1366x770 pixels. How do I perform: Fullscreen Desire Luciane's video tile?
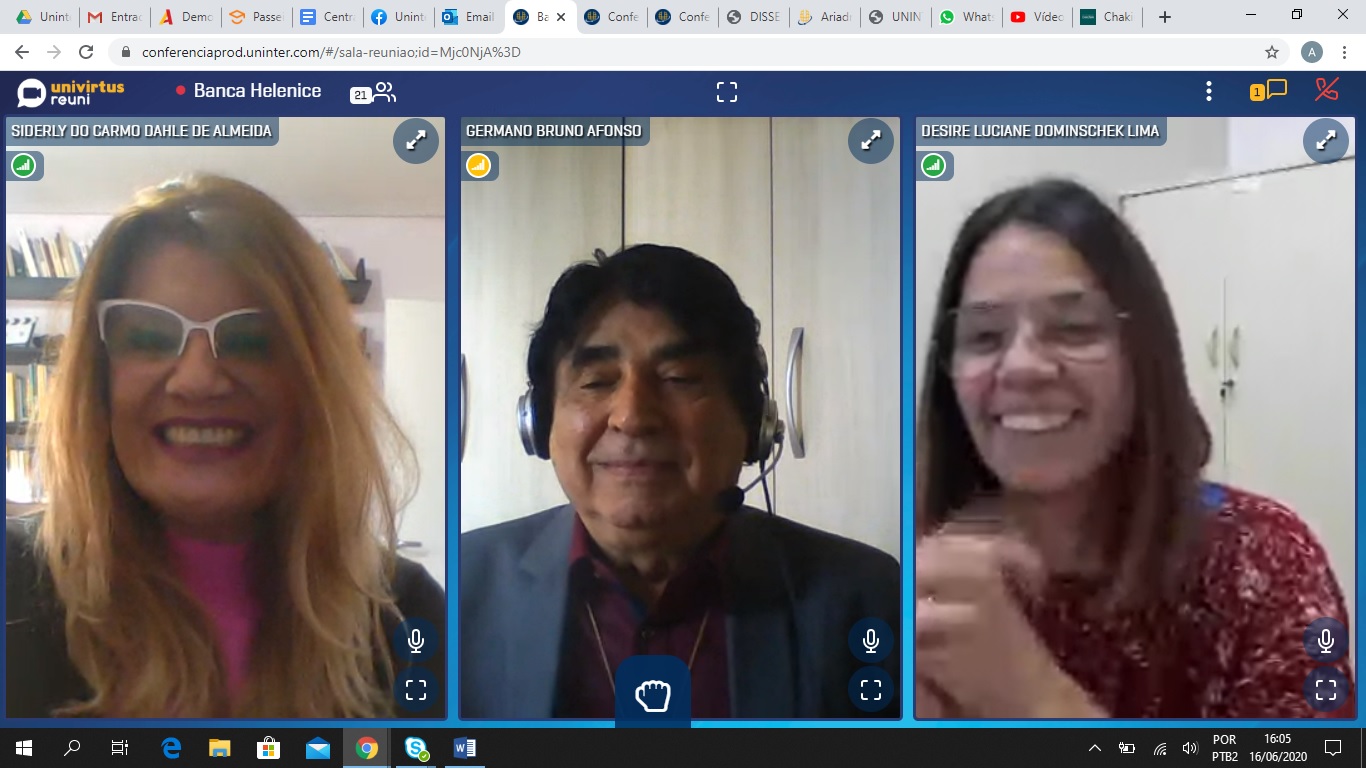(1325, 689)
